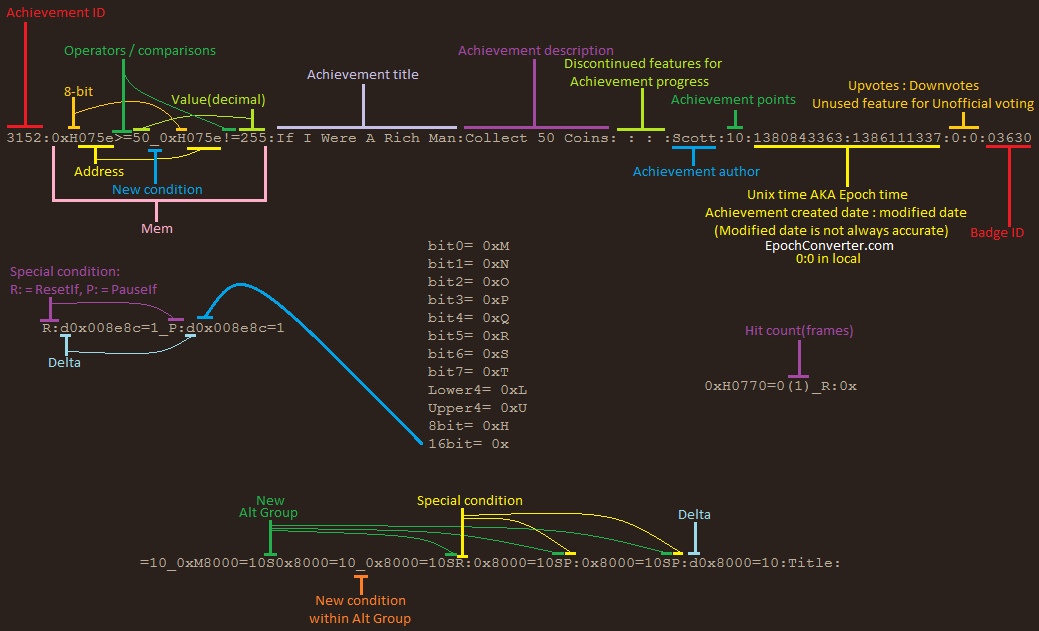Select the 8-bit marker above the address

[x=77, y=90]
